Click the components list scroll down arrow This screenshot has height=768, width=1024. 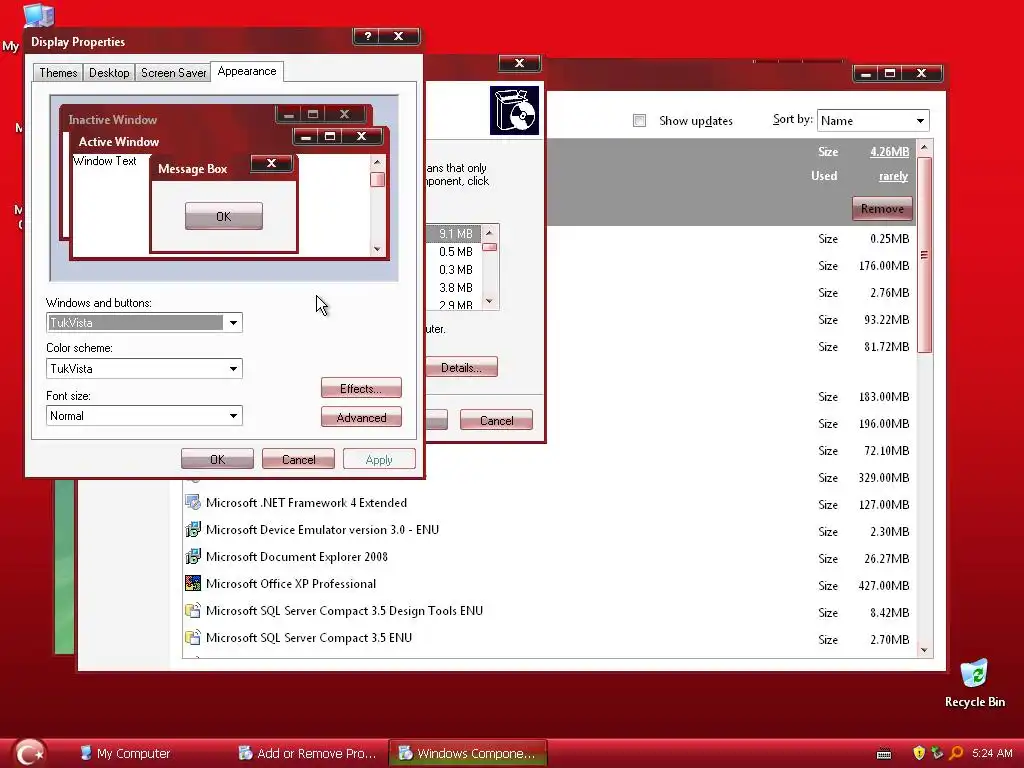[x=489, y=301]
